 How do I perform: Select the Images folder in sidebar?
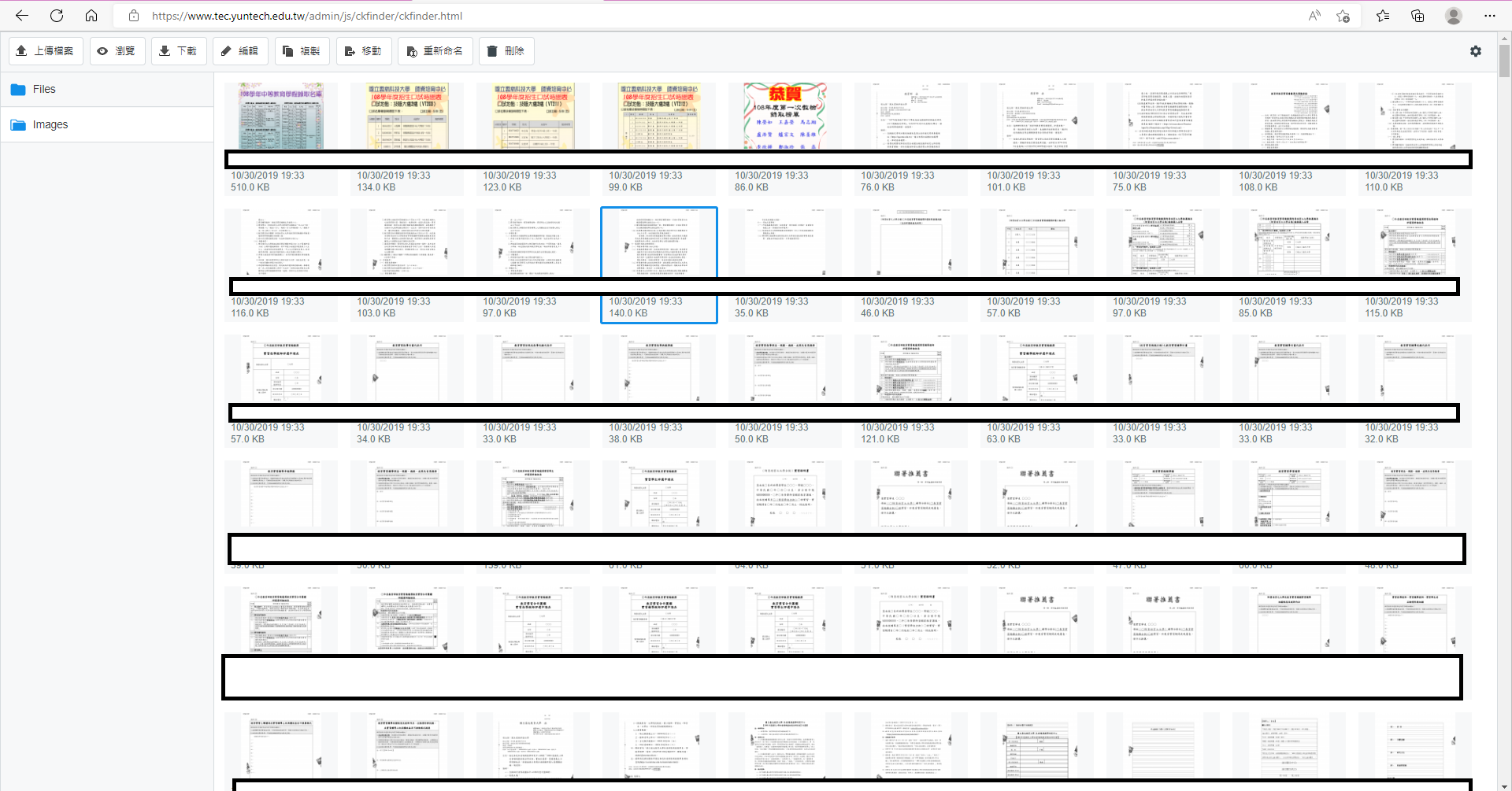(x=106, y=124)
